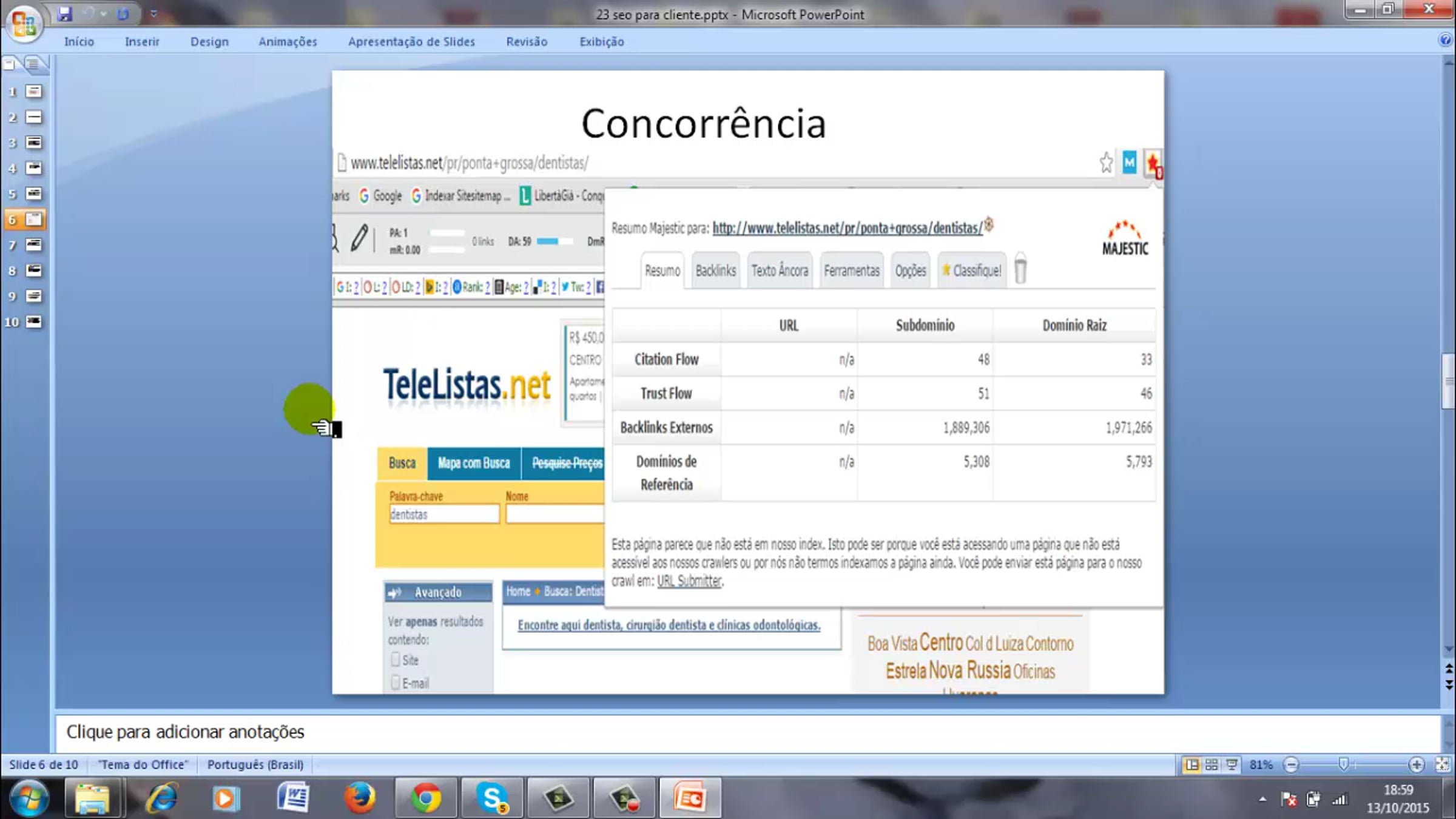Screen dimensions: 1456x819
Task: Click the Office button orb
Action: 24,23
